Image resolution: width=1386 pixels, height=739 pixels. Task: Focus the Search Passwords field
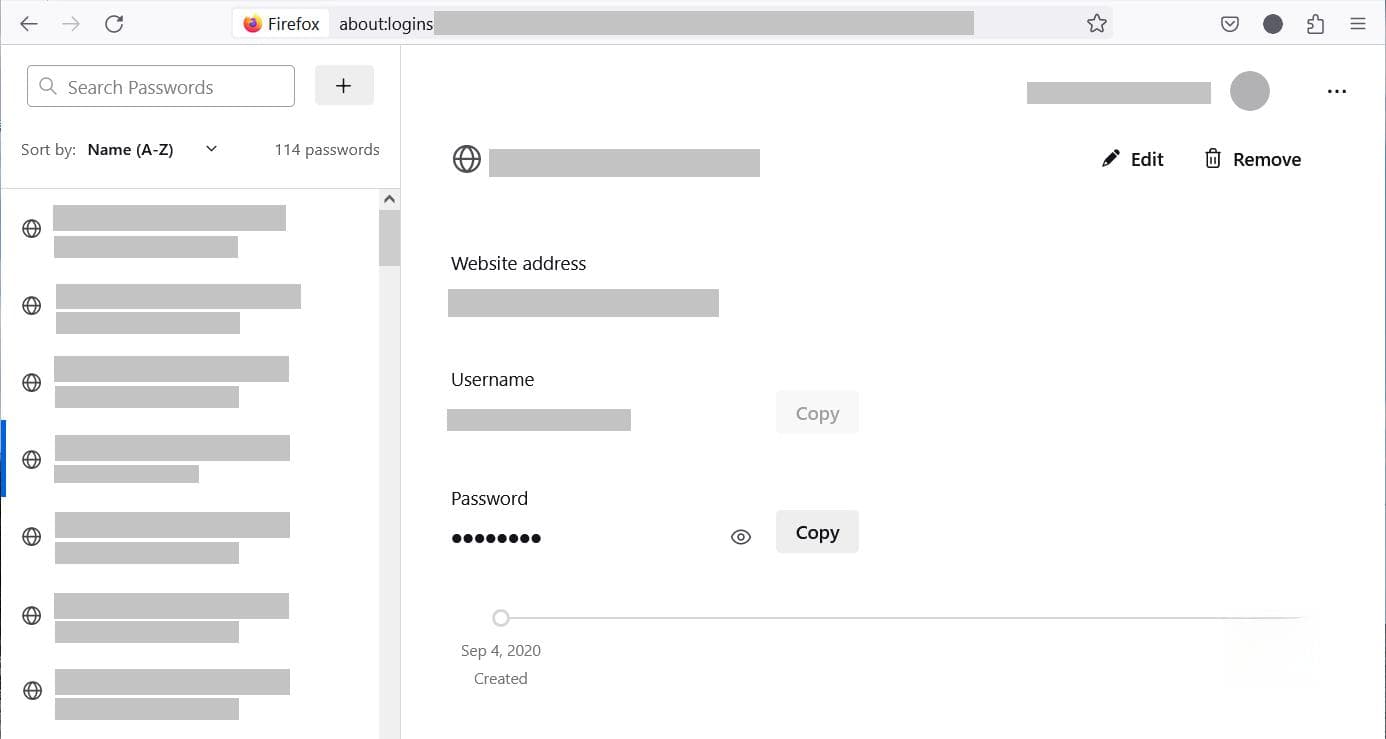coord(161,87)
